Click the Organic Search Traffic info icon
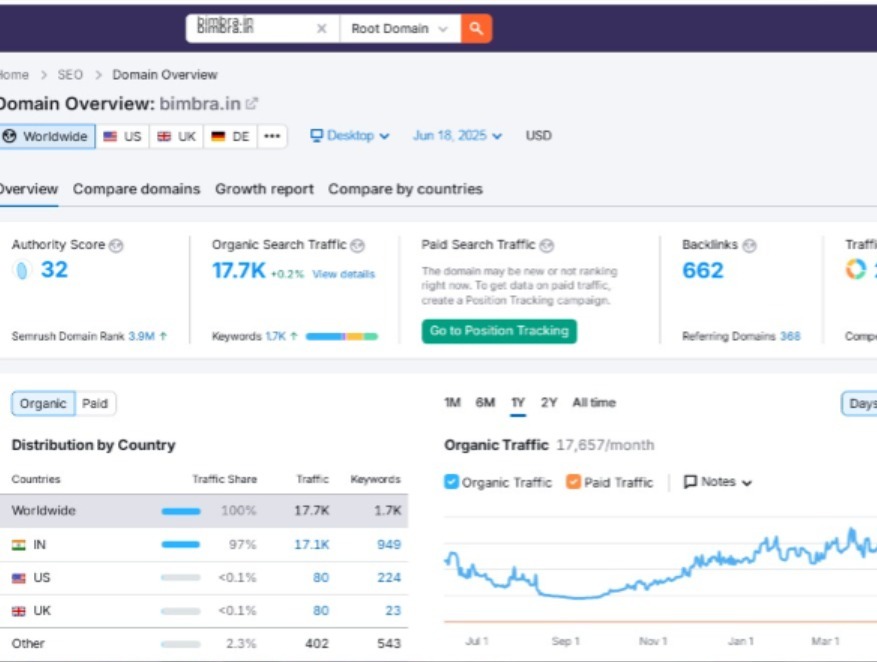The image size is (877, 662). pos(357,245)
